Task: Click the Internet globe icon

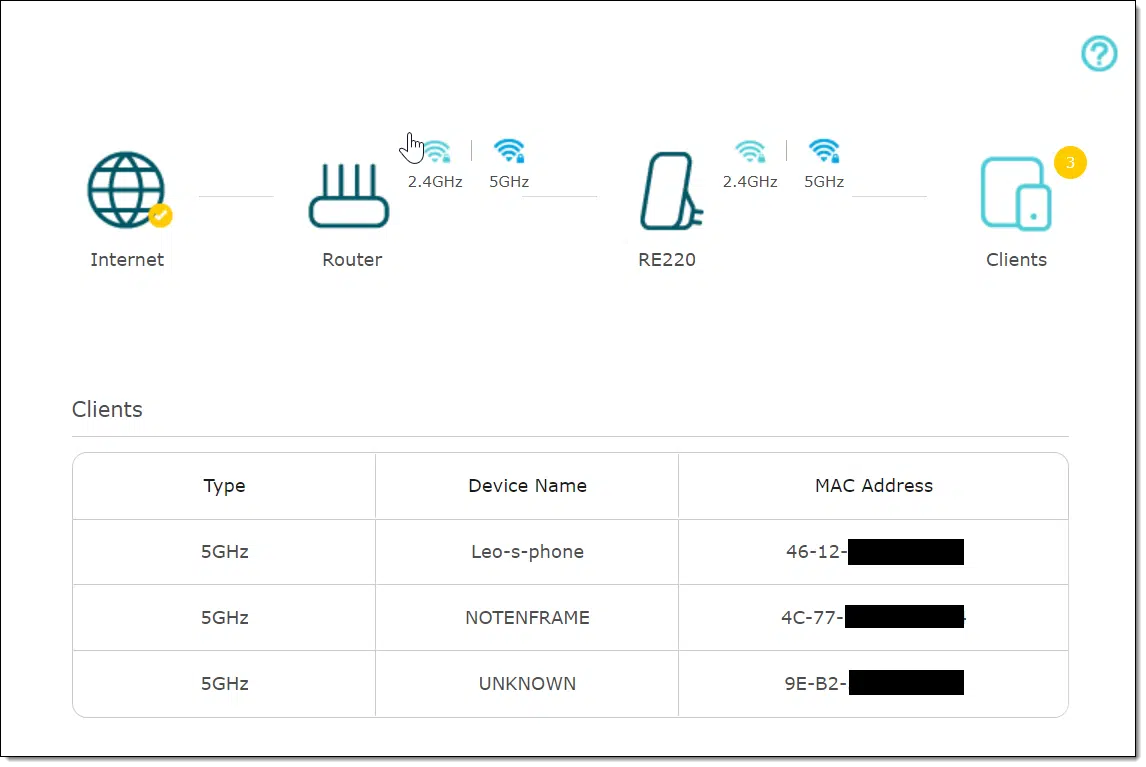Action: click(x=127, y=190)
